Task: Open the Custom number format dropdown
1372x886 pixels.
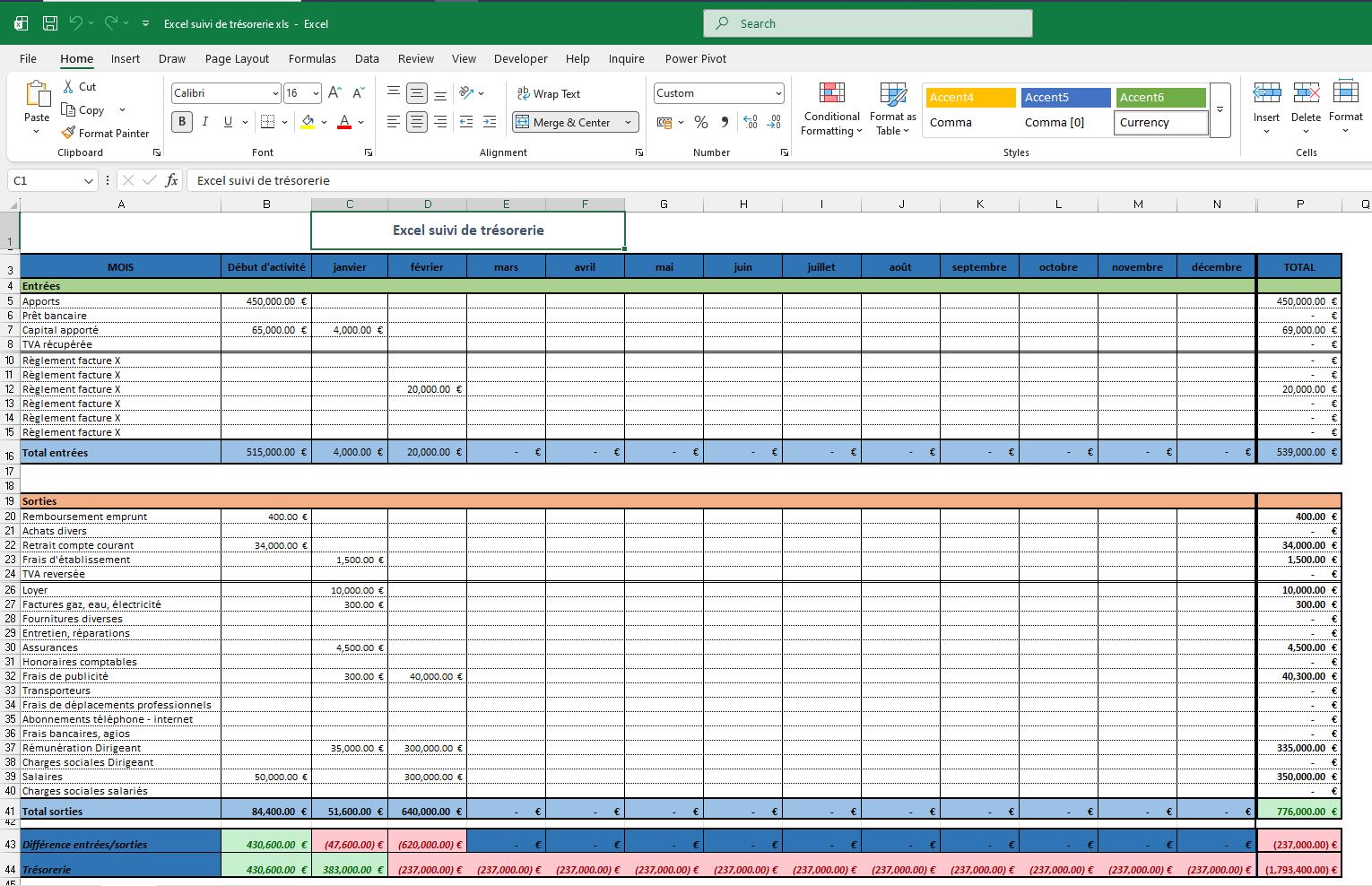Action: 778,93
